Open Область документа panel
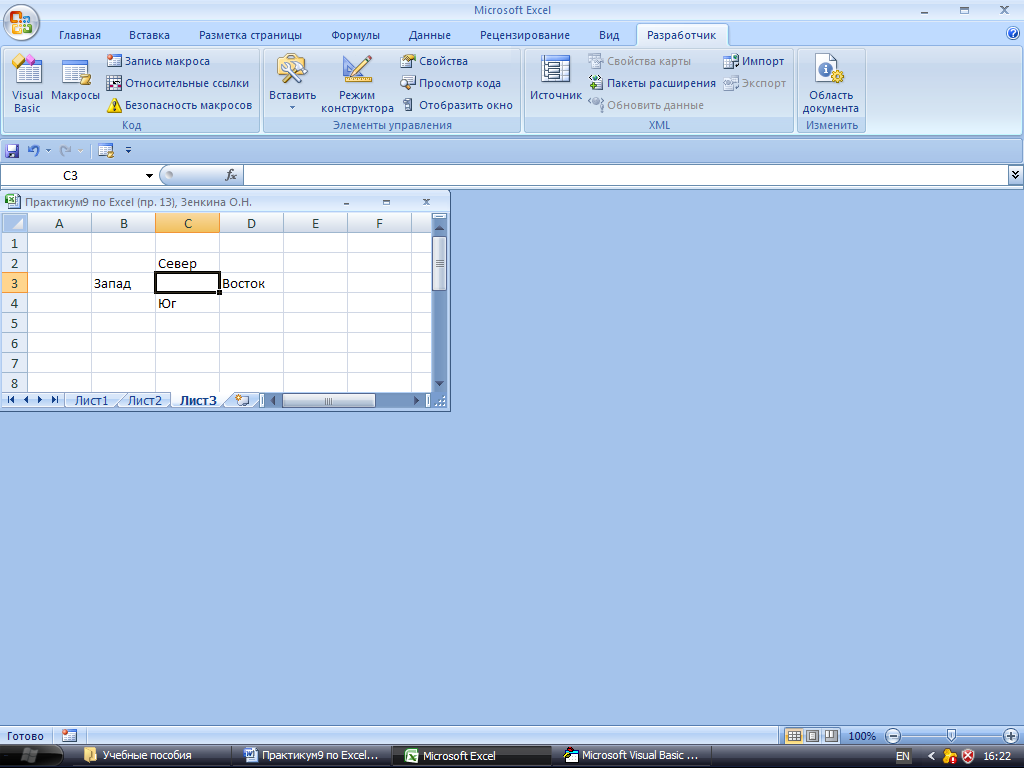Viewport: 1024px width, 768px height. (831, 84)
